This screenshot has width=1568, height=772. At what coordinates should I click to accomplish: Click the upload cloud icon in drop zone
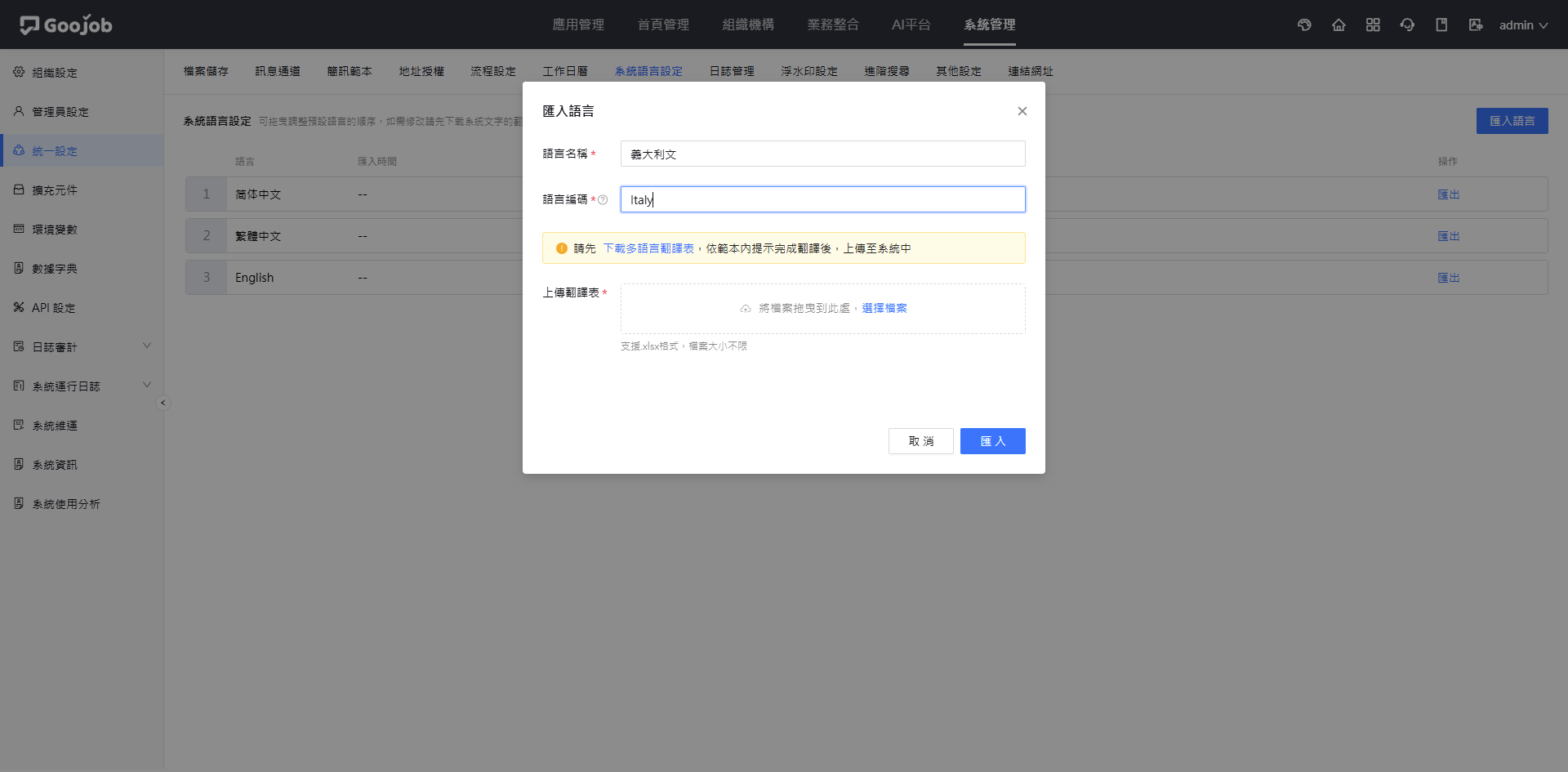tap(746, 309)
